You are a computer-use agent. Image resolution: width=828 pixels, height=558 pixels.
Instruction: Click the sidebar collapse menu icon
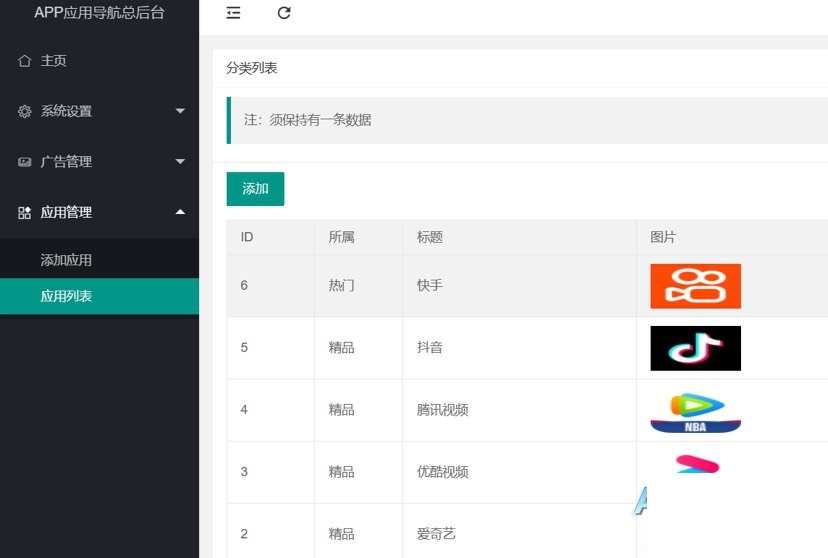click(x=233, y=13)
